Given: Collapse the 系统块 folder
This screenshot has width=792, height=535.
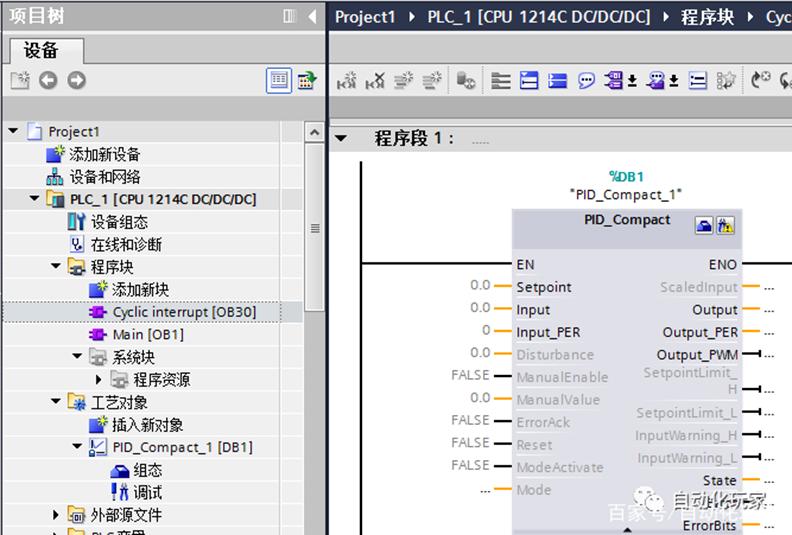Looking at the screenshot, I should pos(77,356).
